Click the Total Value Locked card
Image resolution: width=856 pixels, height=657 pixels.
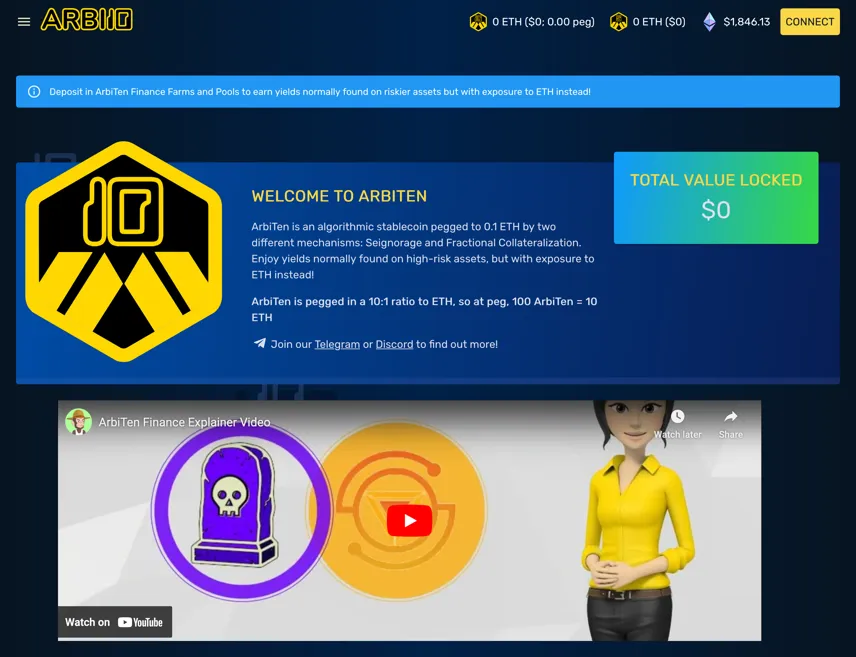coord(716,198)
